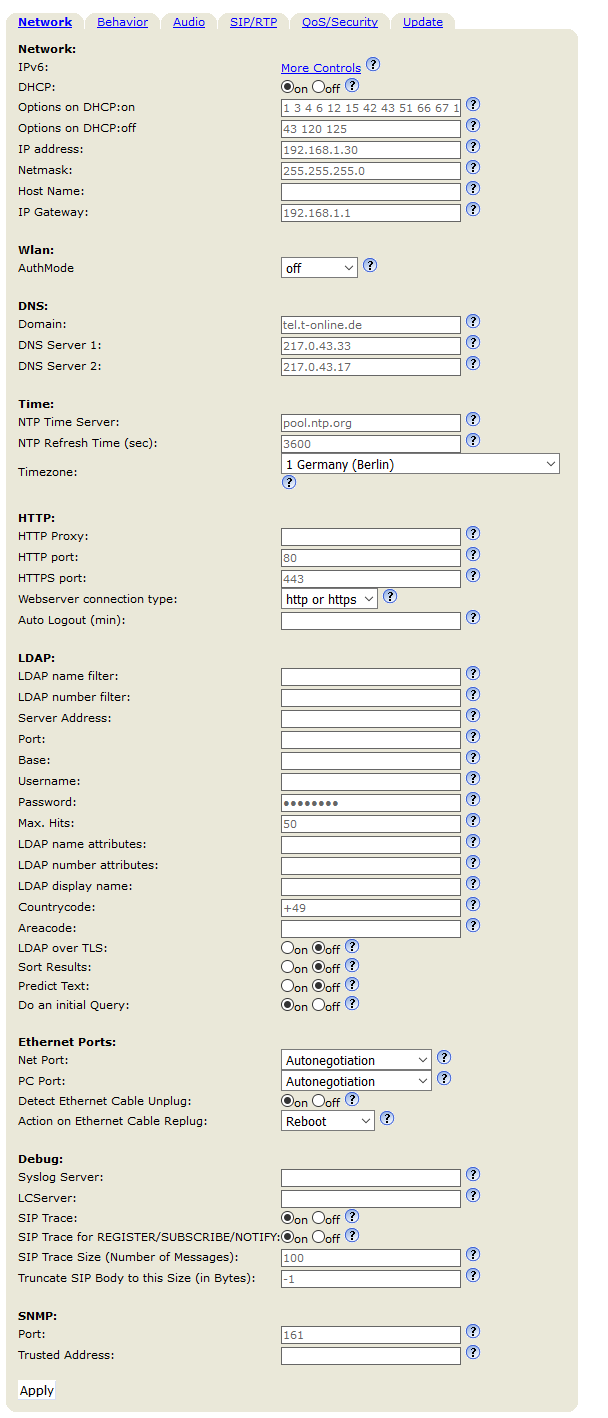Click the LDAP Username field

point(371,781)
